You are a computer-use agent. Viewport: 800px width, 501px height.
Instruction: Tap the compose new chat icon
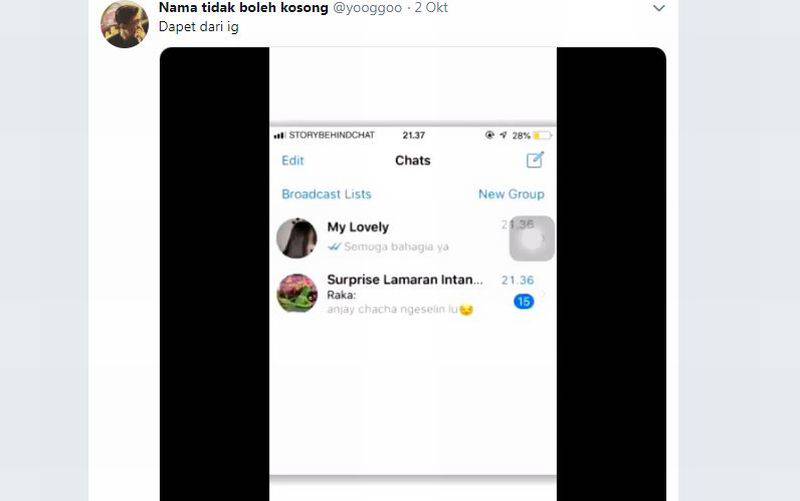click(x=535, y=160)
